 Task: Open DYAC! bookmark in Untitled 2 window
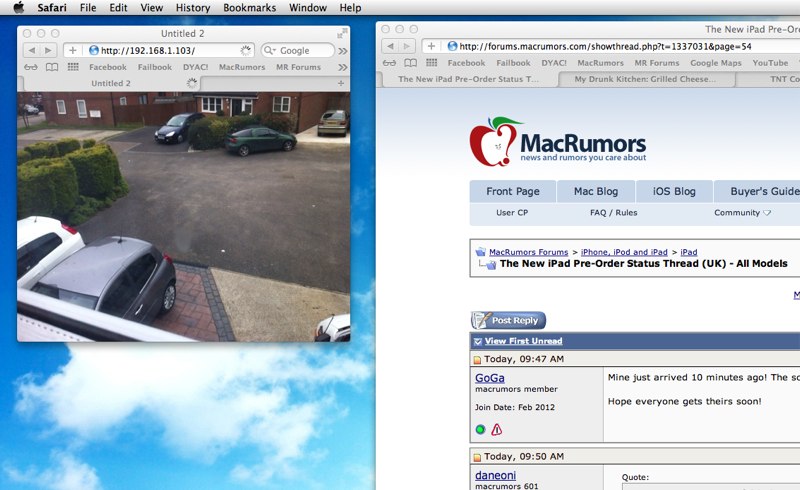(195, 67)
